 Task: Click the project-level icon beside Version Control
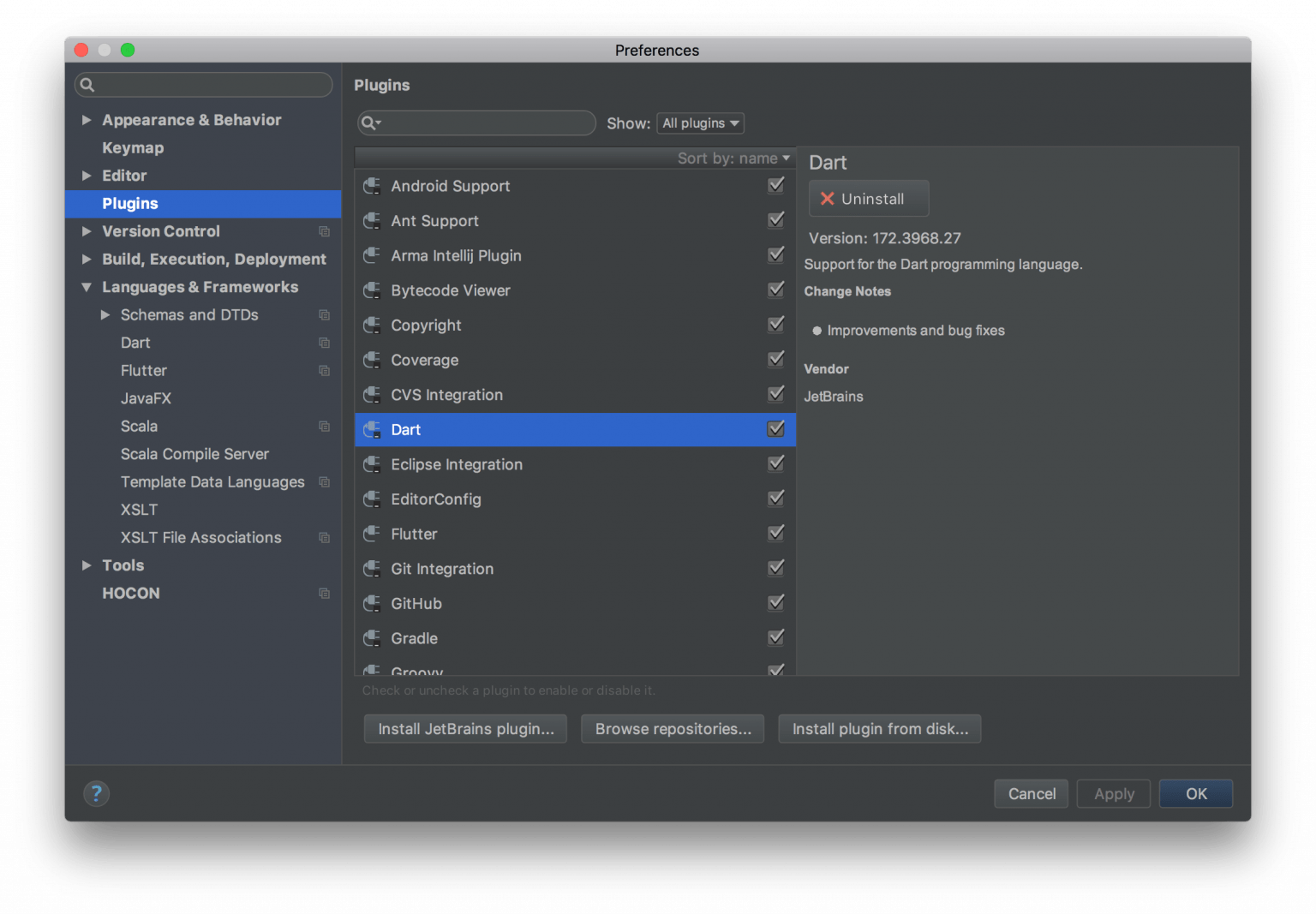pos(324,231)
